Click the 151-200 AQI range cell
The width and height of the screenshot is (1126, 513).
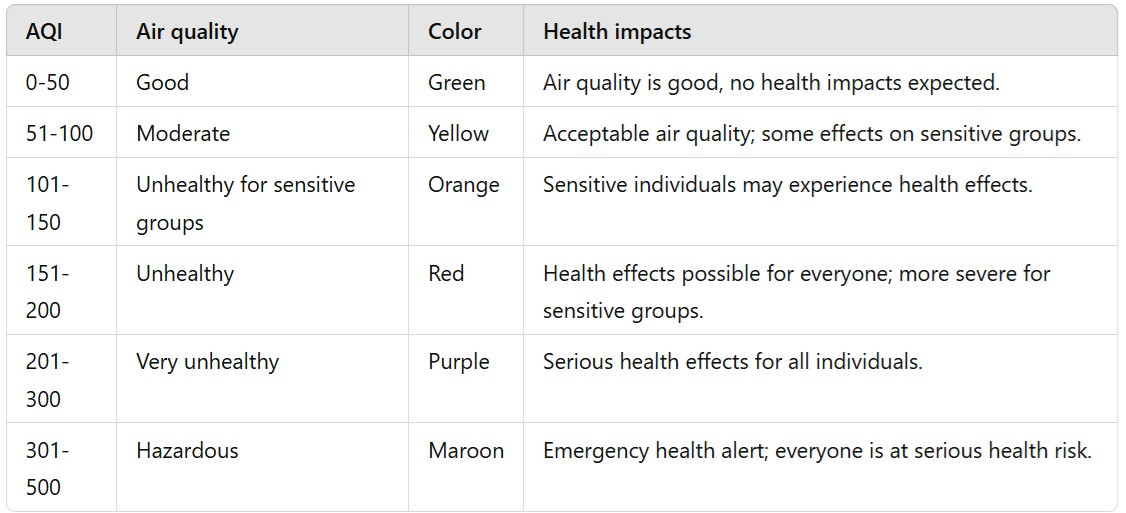44,291
